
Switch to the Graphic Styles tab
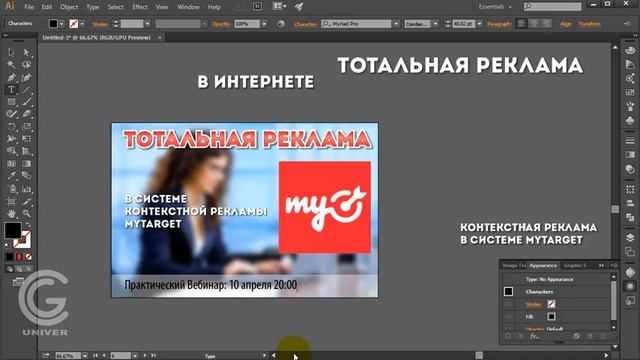pyautogui.click(x=575, y=265)
